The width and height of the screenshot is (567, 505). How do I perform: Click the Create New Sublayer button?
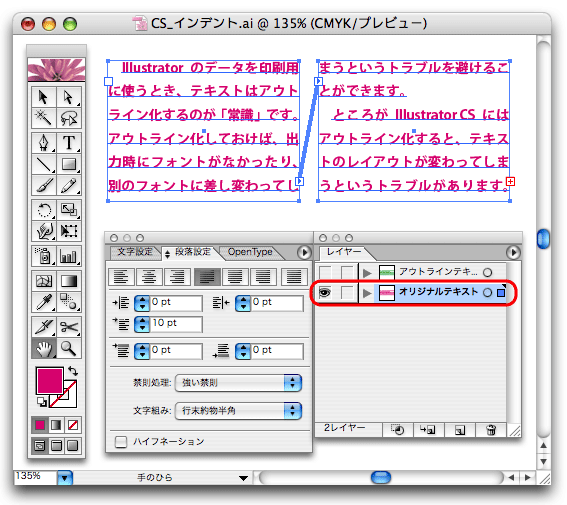tap(428, 430)
